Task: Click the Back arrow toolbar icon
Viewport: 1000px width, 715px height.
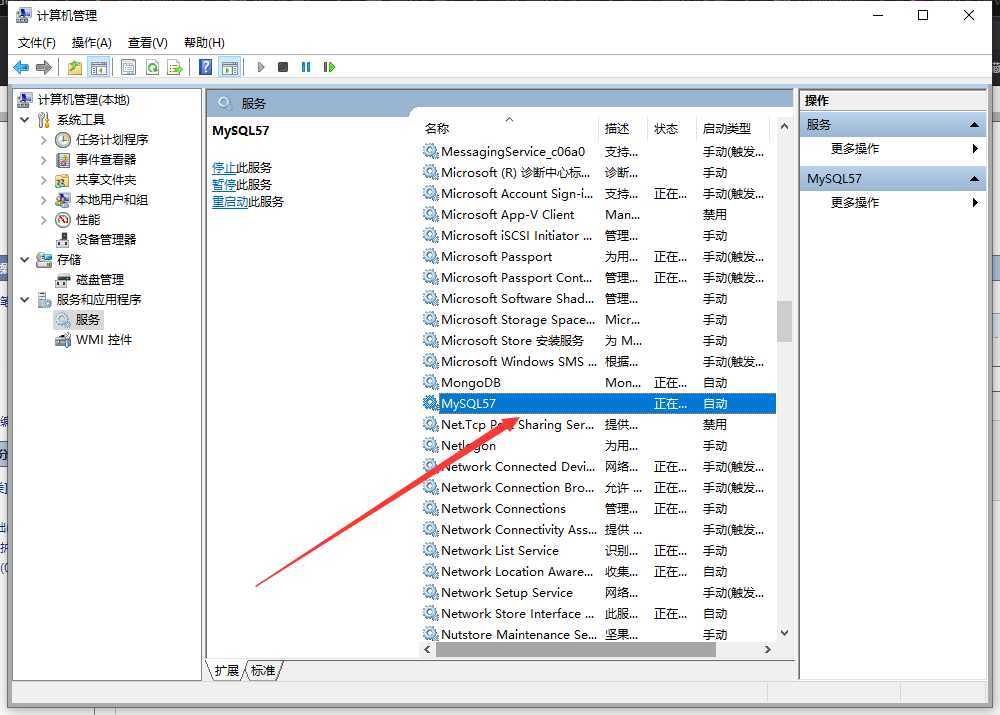Action: point(21,67)
